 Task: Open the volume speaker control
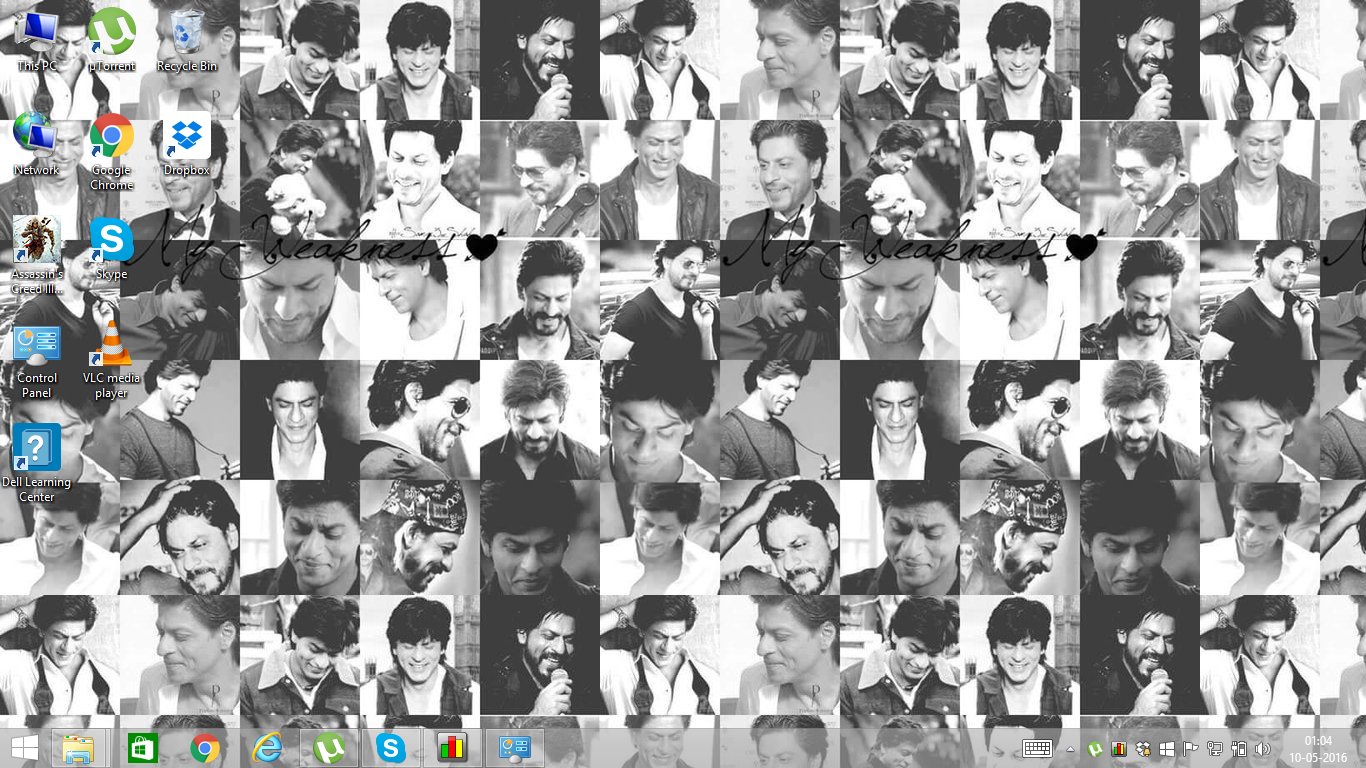pyautogui.click(x=1263, y=748)
